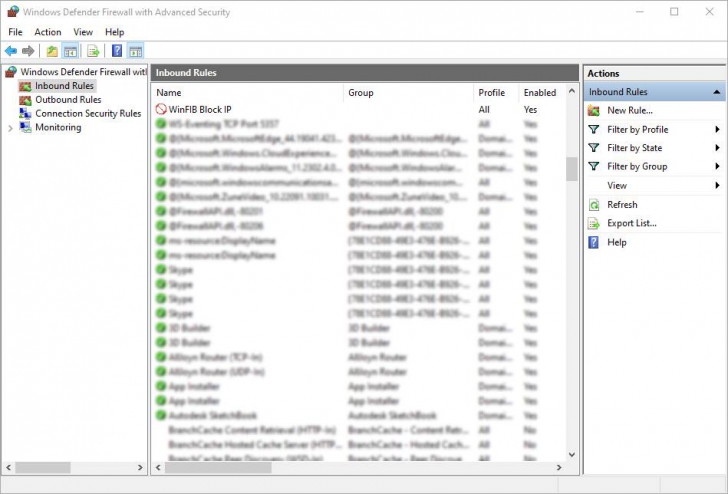Click Filter by State action
Image resolution: width=728 pixels, height=494 pixels.
tap(634, 148)
